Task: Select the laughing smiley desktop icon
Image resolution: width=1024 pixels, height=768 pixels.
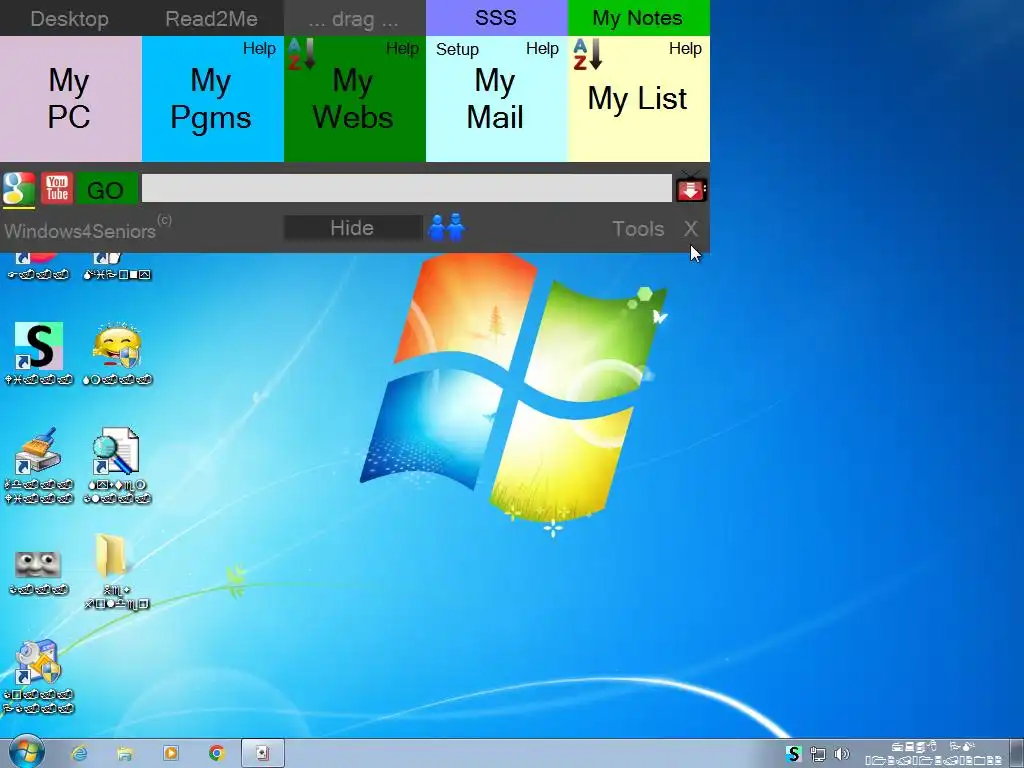Action: (x=118, y=346)
